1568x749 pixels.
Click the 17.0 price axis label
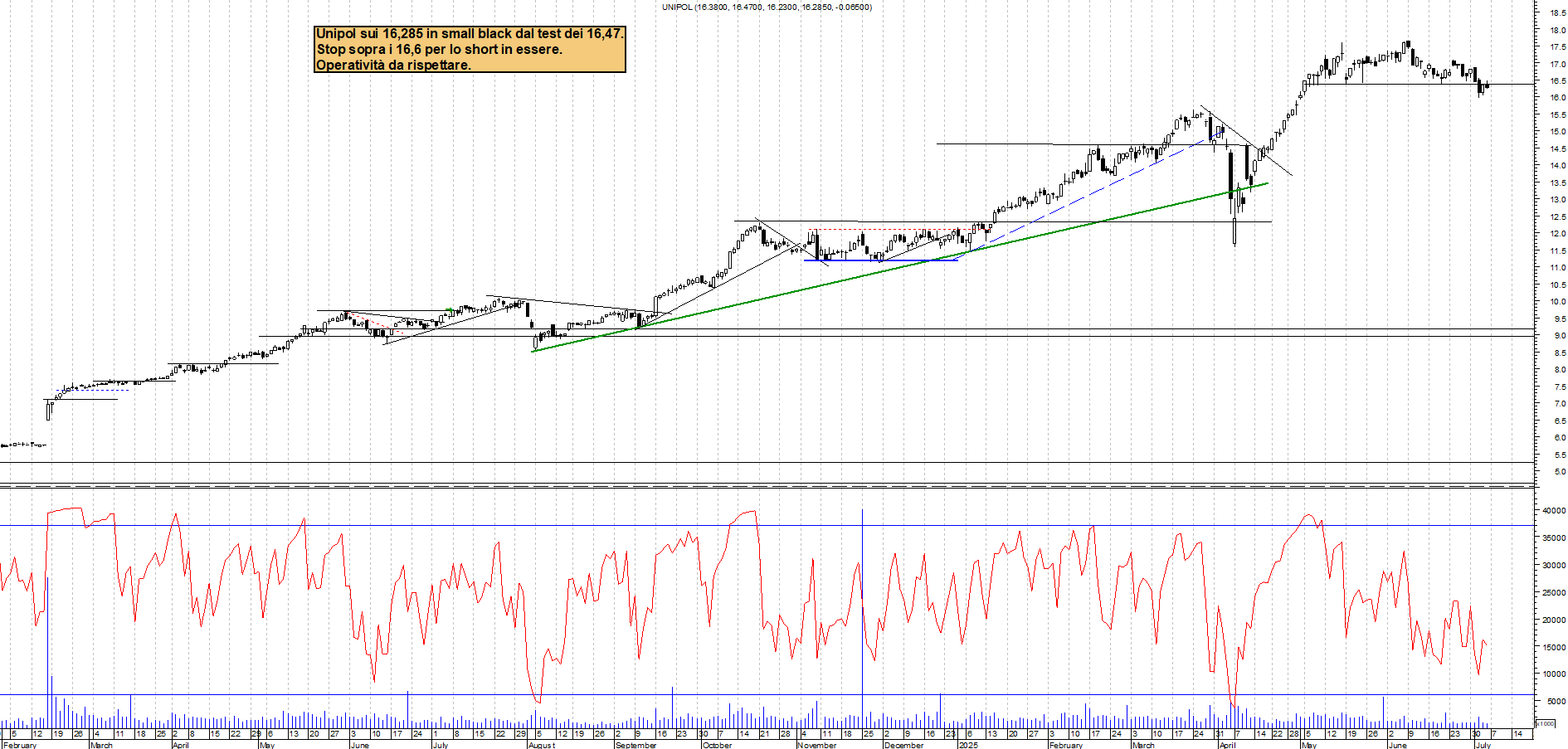(x=1557, y=64)
